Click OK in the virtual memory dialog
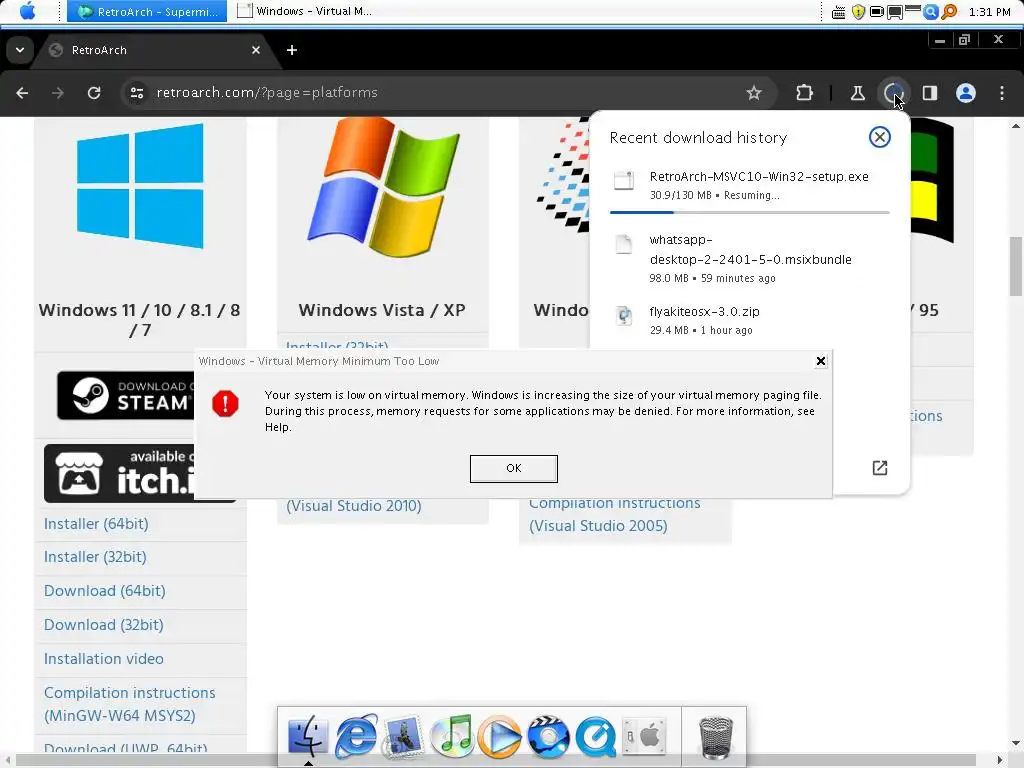Screen dimensions: 1024x768 514,469
